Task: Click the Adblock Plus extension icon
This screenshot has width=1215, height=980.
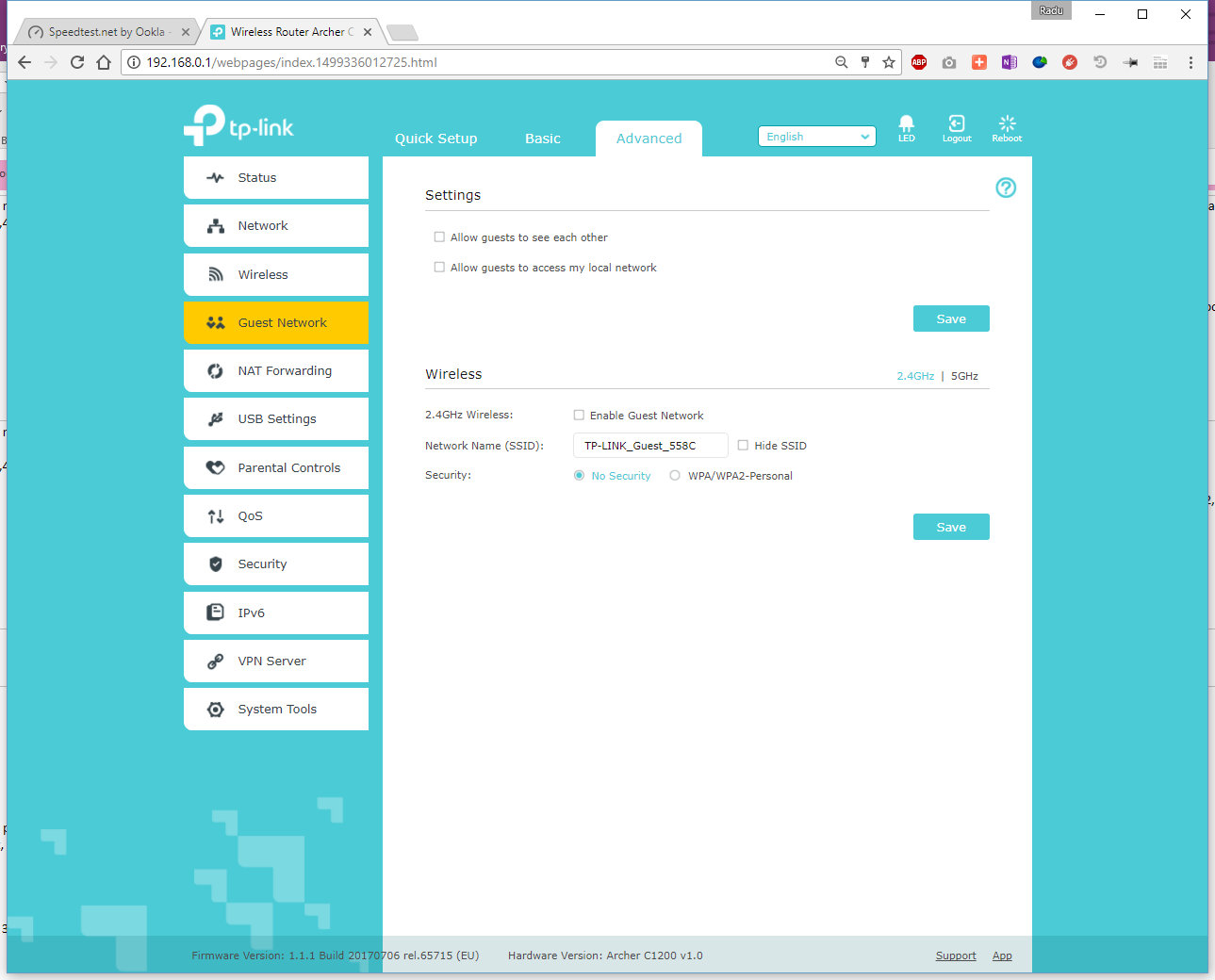Action: coord(919,62)
